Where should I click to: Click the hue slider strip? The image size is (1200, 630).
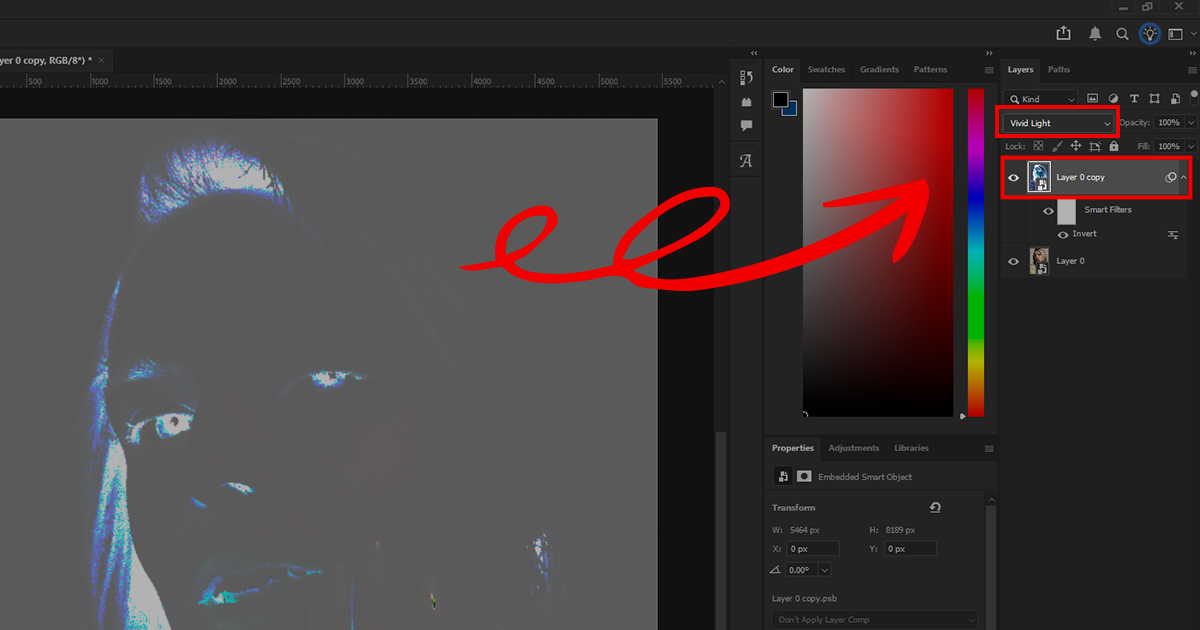point(975,252)
